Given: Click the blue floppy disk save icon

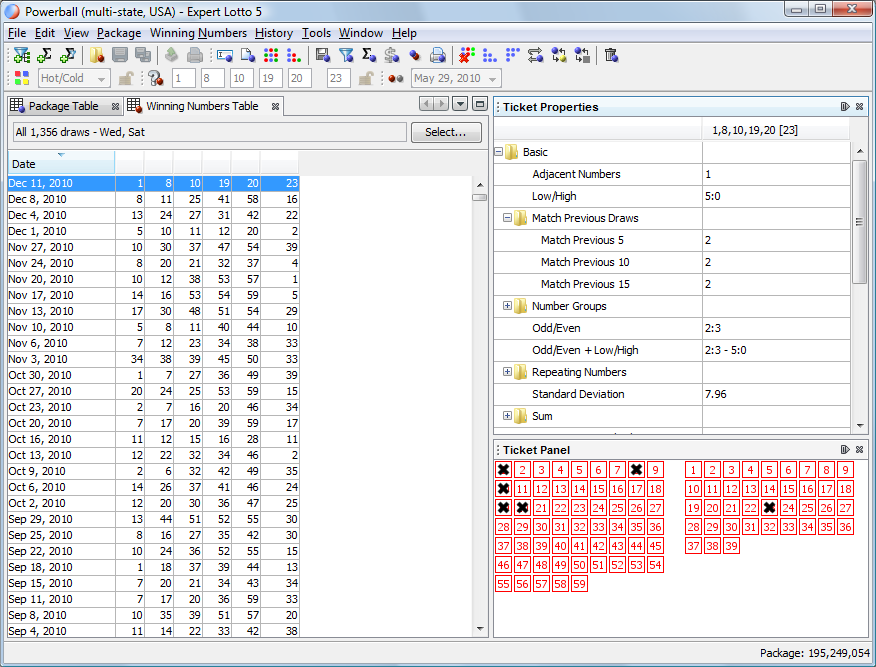Looking at the screenshot, I should click(323, 55).
